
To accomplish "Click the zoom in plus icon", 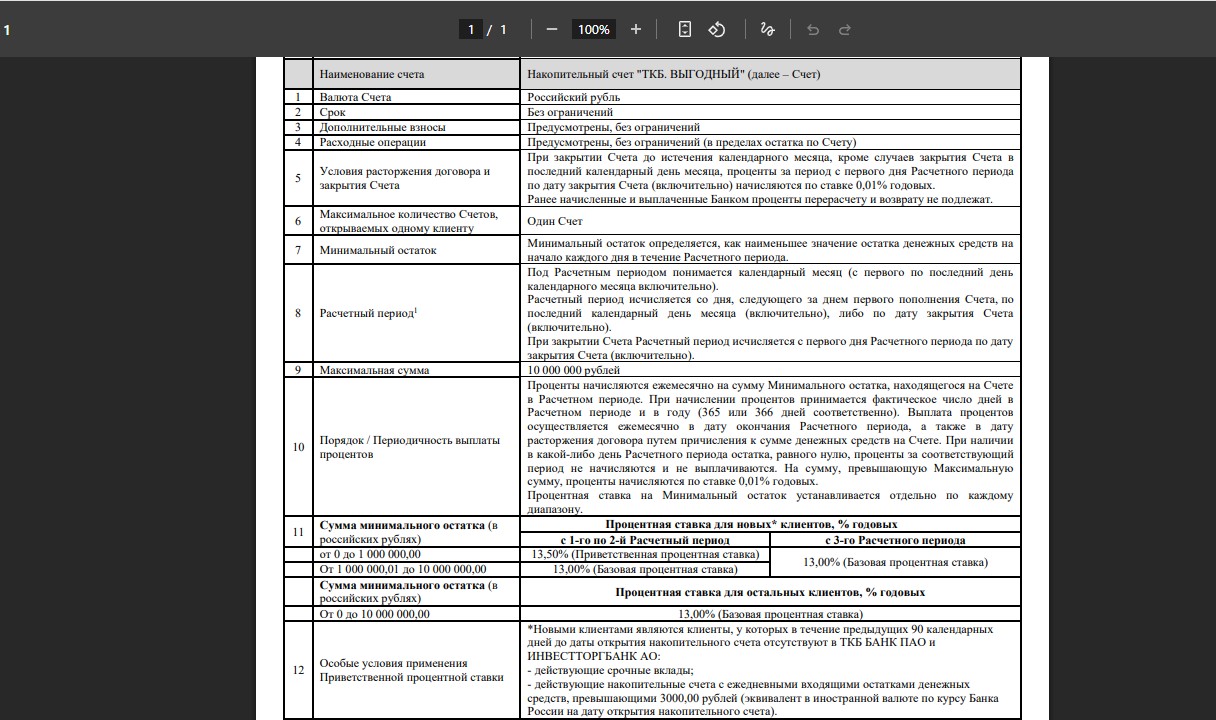I will click(x=636, y=29).
